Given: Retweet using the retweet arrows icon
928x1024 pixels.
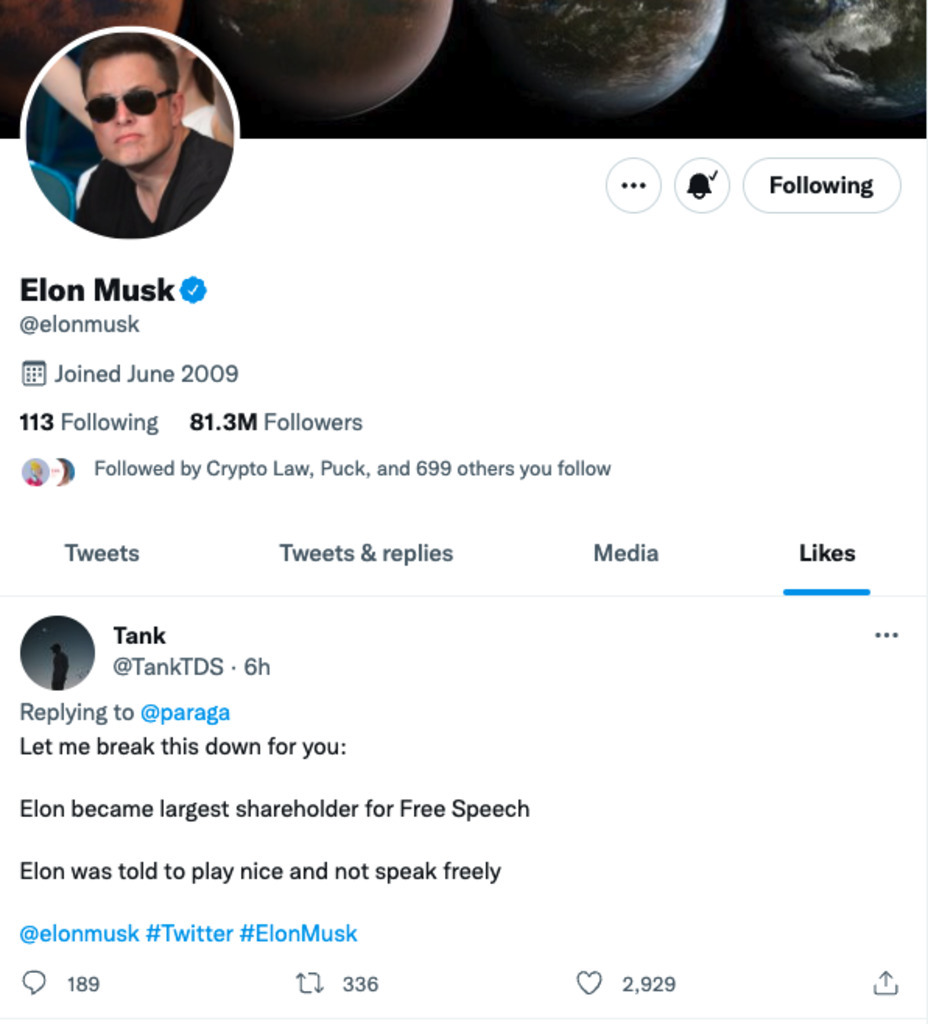Looking at the screenshot, I should 310,983.
